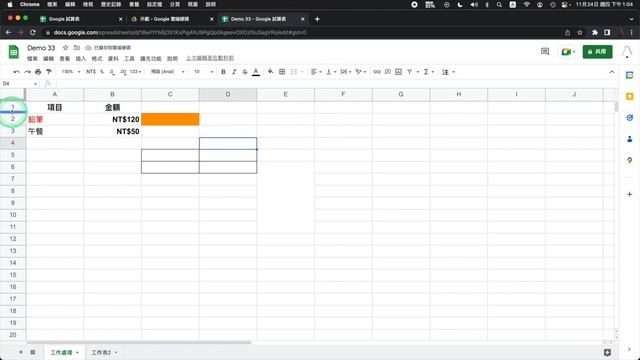Screen dimensions: 640x360
Task: Open horizontal align dropdown
Action: (x=316, y=72)
